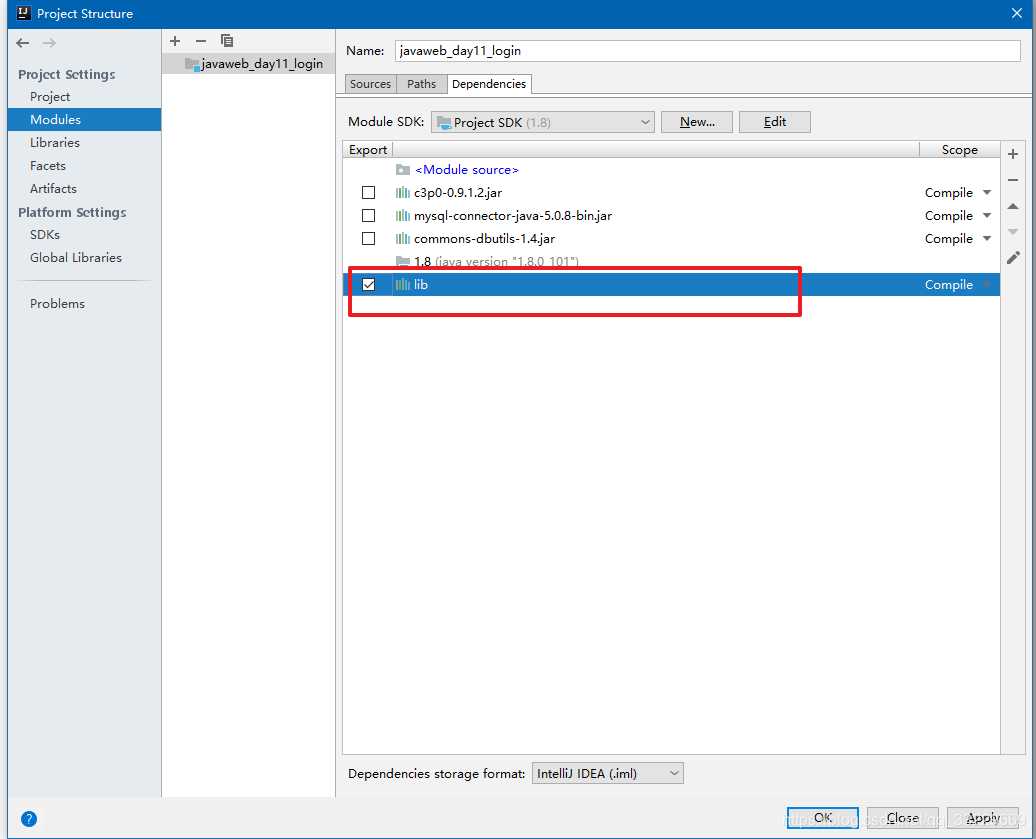Add a new module with plus icon
This screenshot has height=839, width=1036.
point(175,41)
